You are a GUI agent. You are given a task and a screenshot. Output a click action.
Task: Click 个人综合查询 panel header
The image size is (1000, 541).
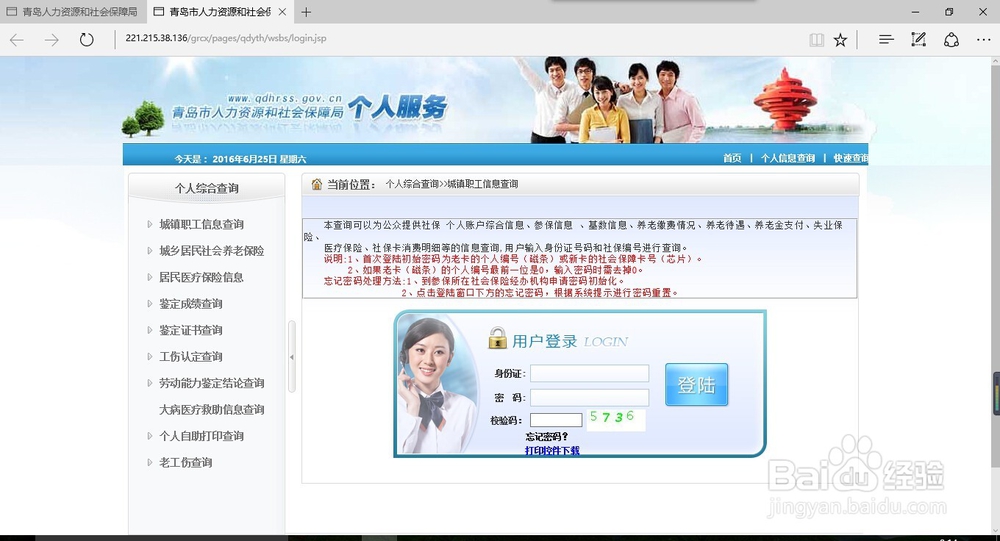[x=207, y=188]
